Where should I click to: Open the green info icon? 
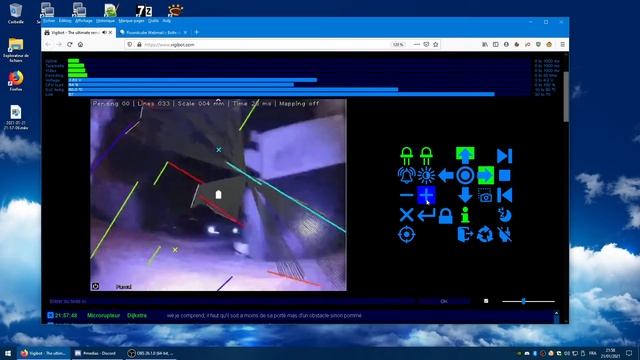tap(465, 215)
